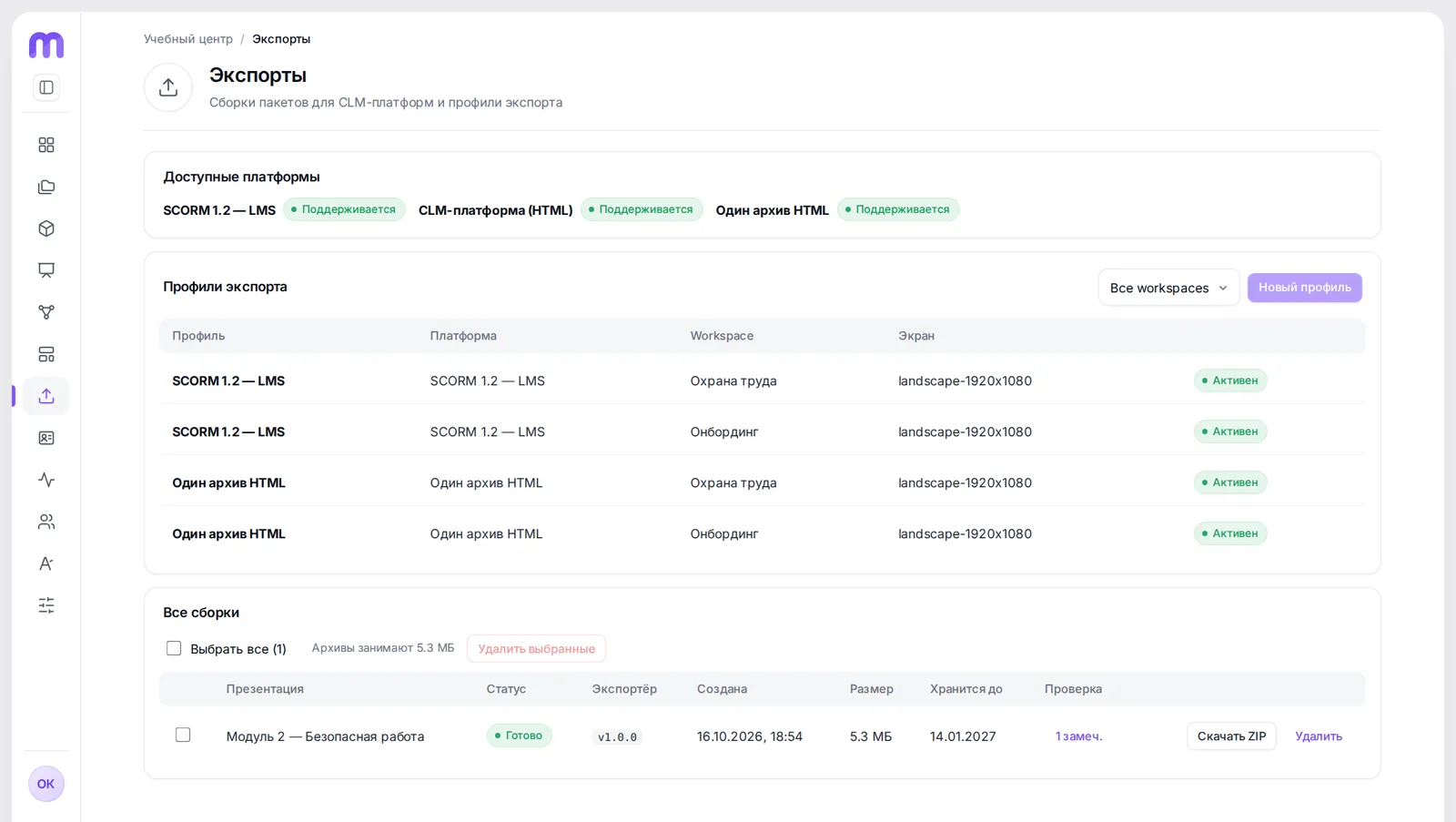
Task: Open the sliders settings icon in sidebar
Action: (x=46, y=605)
